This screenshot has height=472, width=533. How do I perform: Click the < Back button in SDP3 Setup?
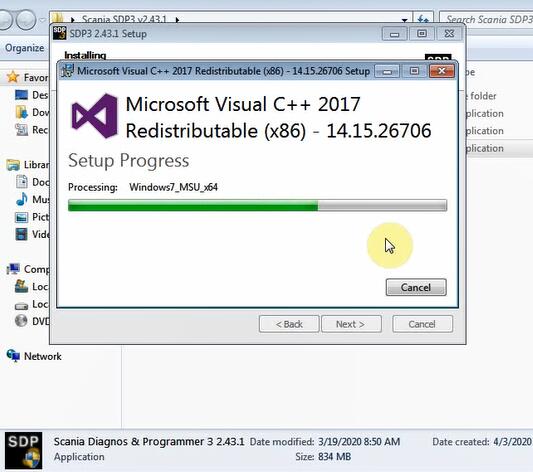point(289,324)
